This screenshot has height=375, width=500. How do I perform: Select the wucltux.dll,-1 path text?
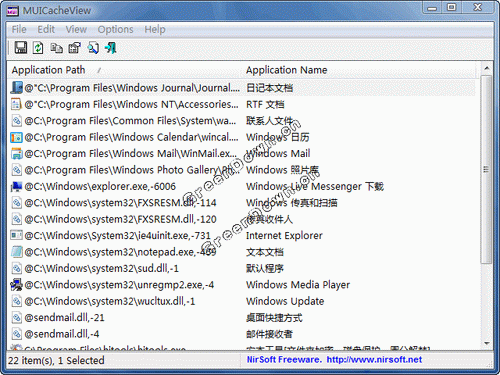pos(110,301)
